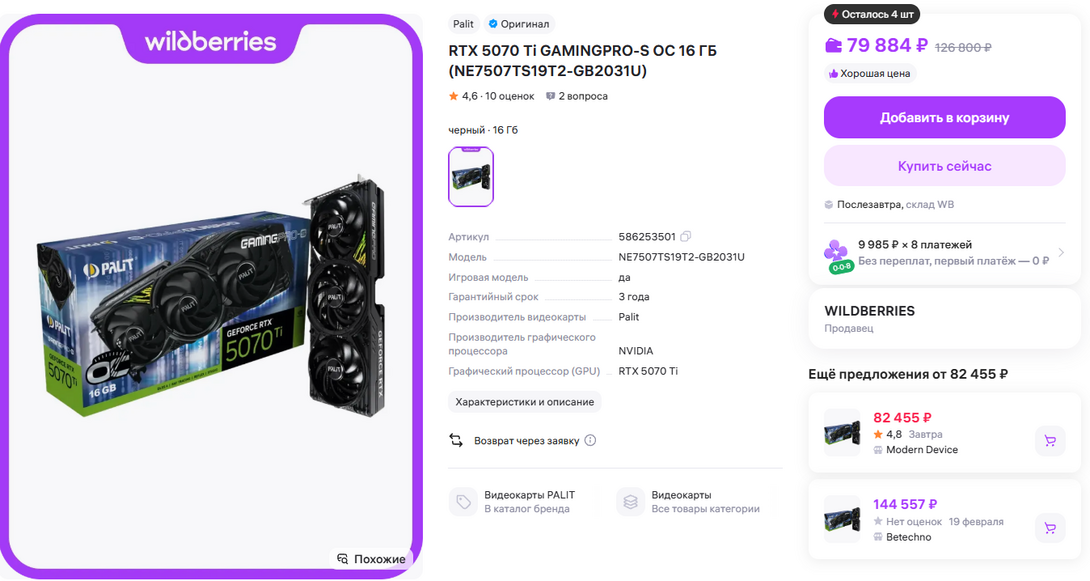Image resolution: width=1090 pixels, height=581 pixels.
Task: Open the Видеокарты PALIT brand catalog tag icon
Action: click(463, 502)
